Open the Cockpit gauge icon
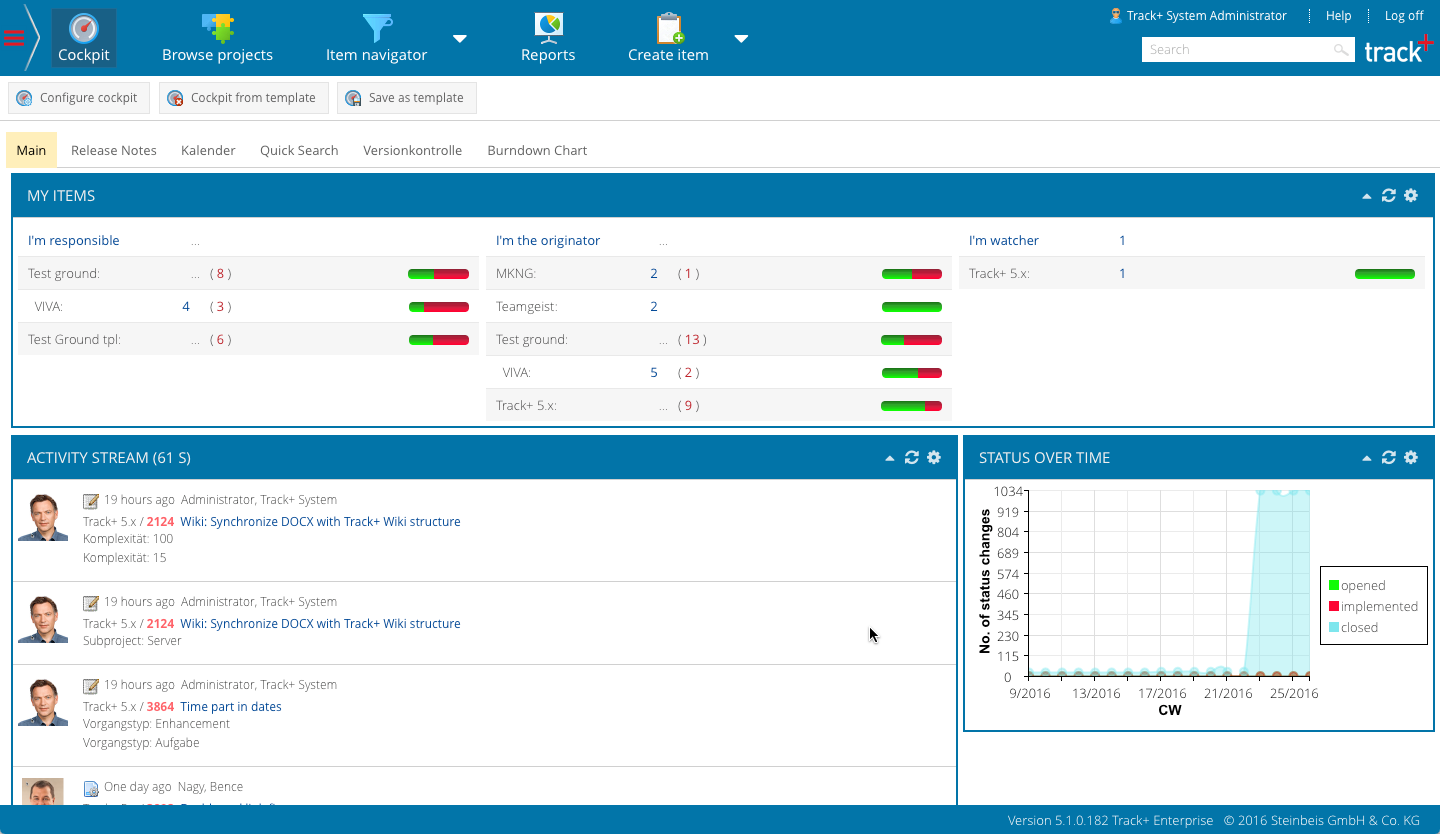1440x834 pixels. 84,27
